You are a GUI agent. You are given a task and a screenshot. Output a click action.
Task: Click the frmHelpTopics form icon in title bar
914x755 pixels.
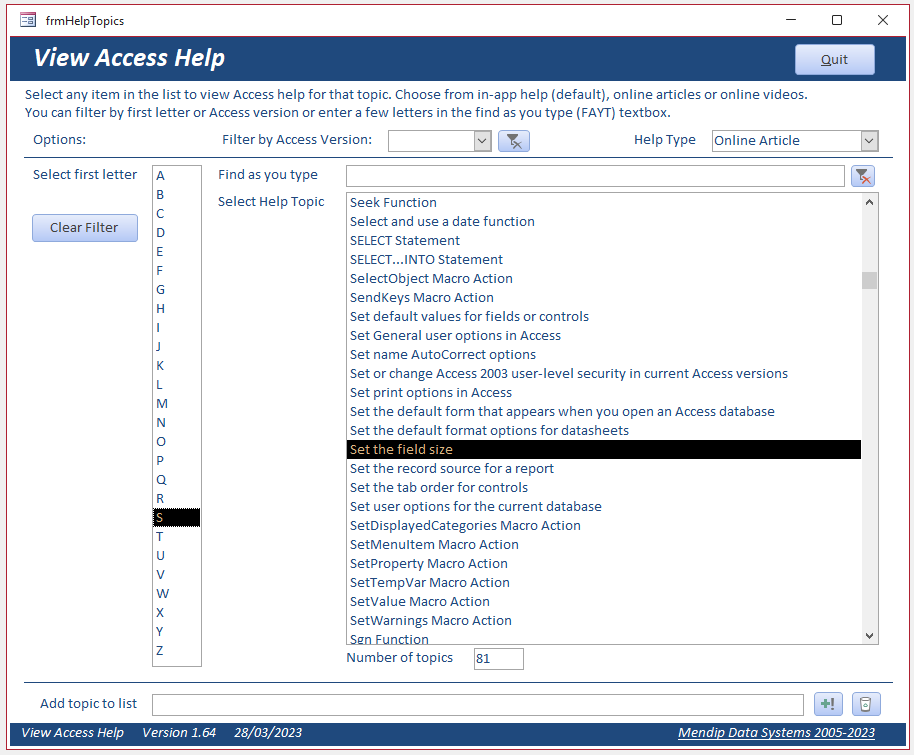28,20
